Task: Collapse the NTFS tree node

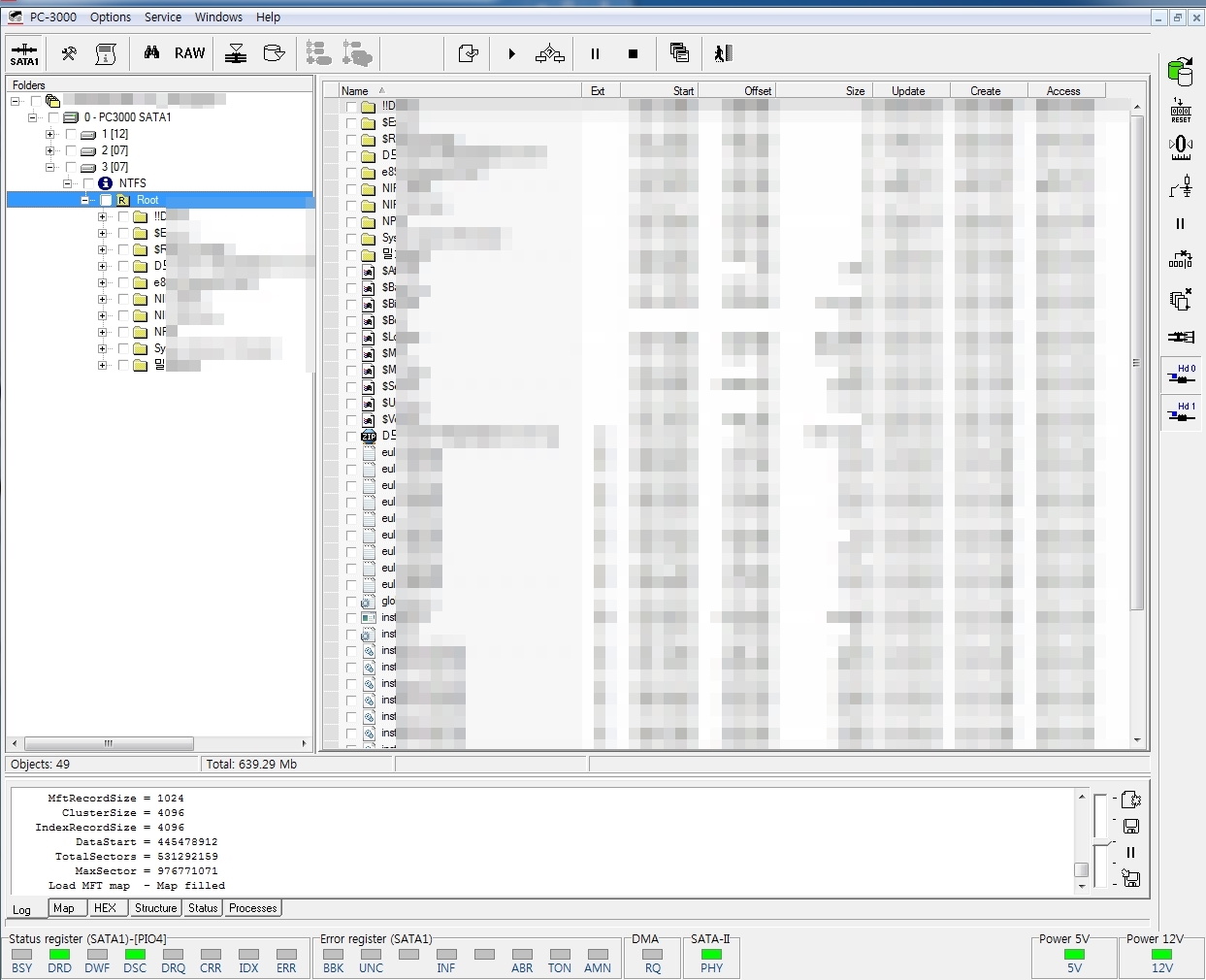Action: pos(68,183)
